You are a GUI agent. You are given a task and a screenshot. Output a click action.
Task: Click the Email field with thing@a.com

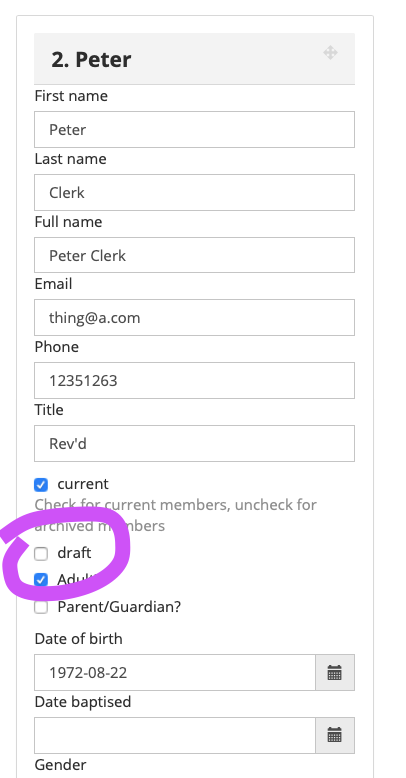[195, 318]
